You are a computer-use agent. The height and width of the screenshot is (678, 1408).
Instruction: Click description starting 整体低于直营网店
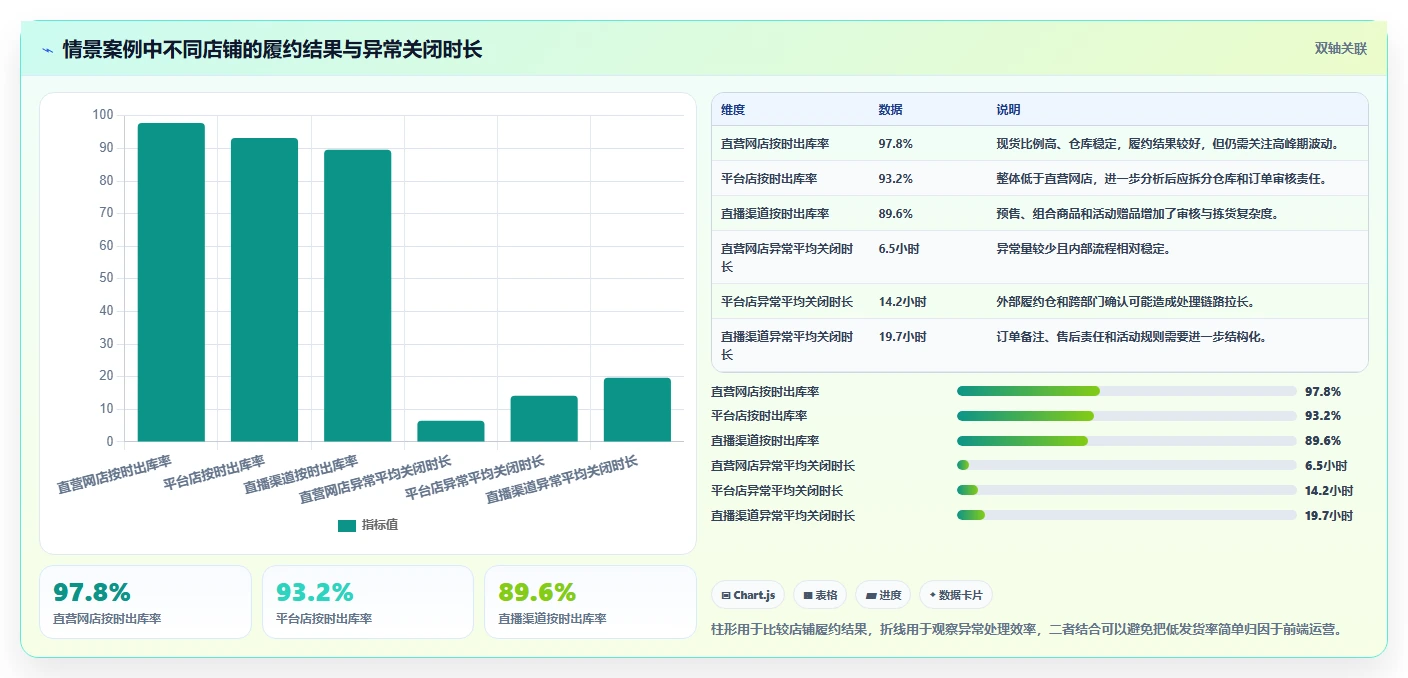click(1161, 179)
